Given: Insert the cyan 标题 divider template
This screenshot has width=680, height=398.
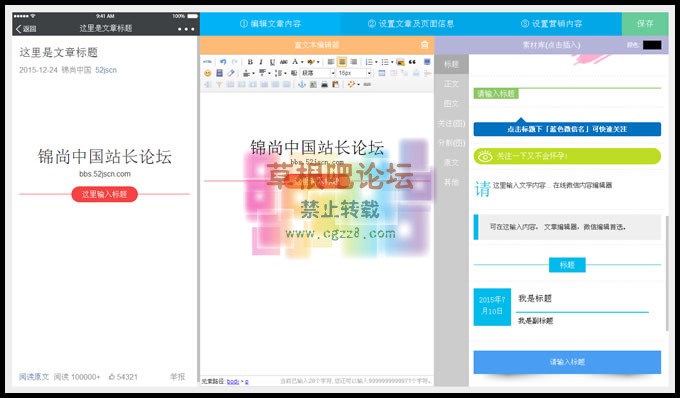Looking at the screenshot, I should (567, 265).
